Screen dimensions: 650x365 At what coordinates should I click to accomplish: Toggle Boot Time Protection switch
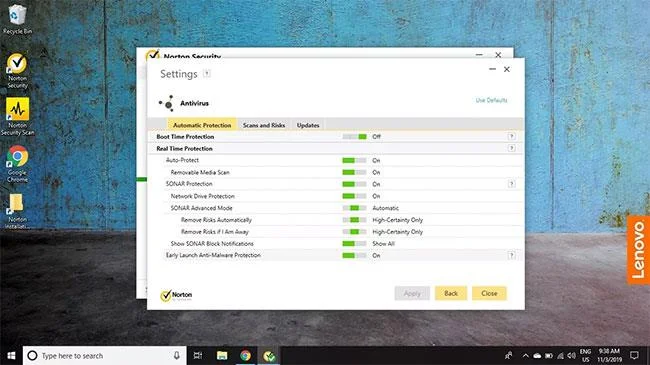coord(354,136)
